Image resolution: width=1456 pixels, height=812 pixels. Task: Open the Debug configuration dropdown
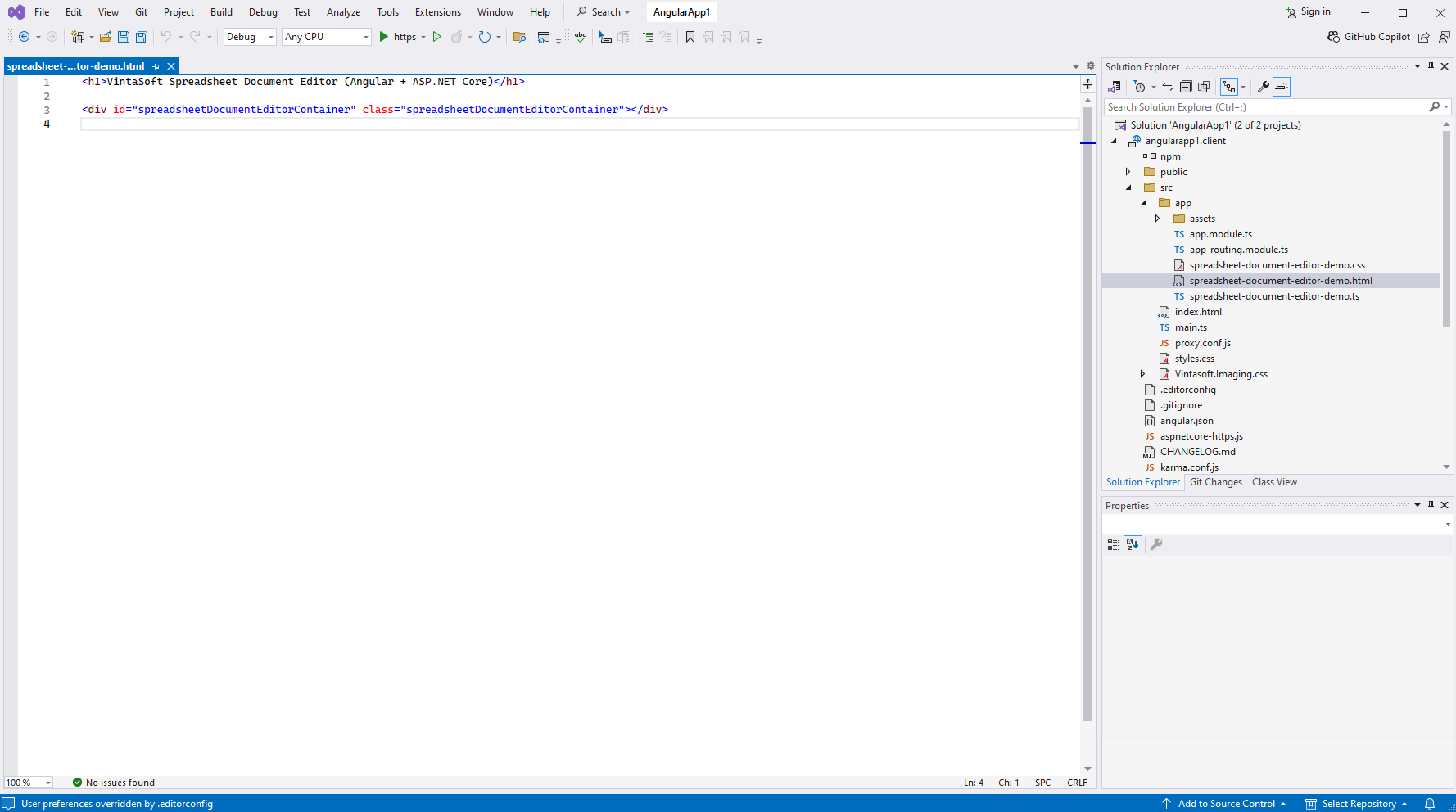click(250, 37)
